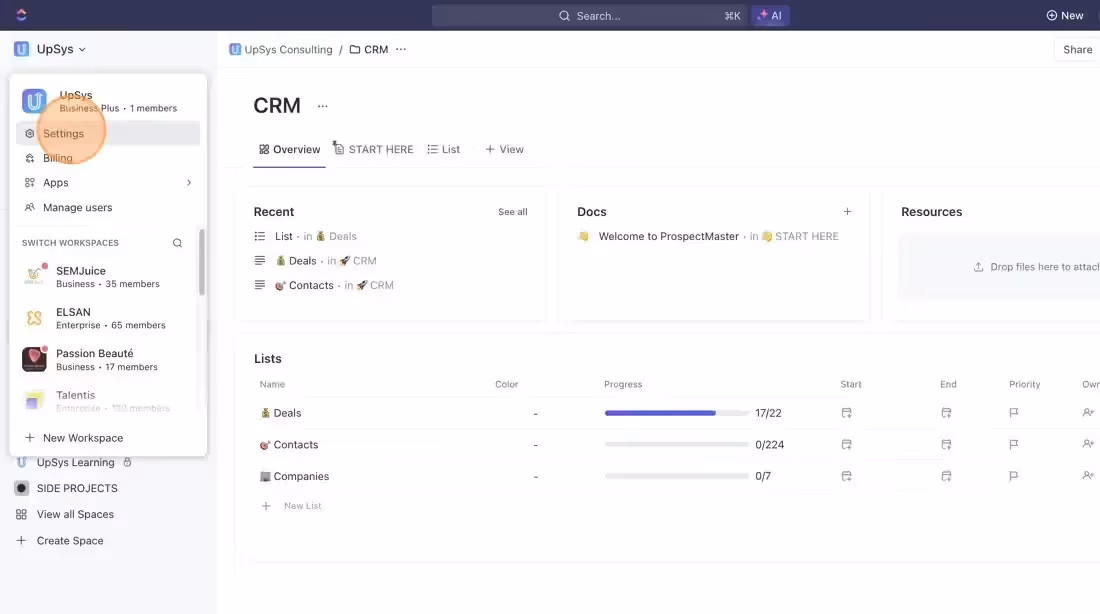Open Billing settings
The height and width of the screenshot is (614, 1100).
58,157
